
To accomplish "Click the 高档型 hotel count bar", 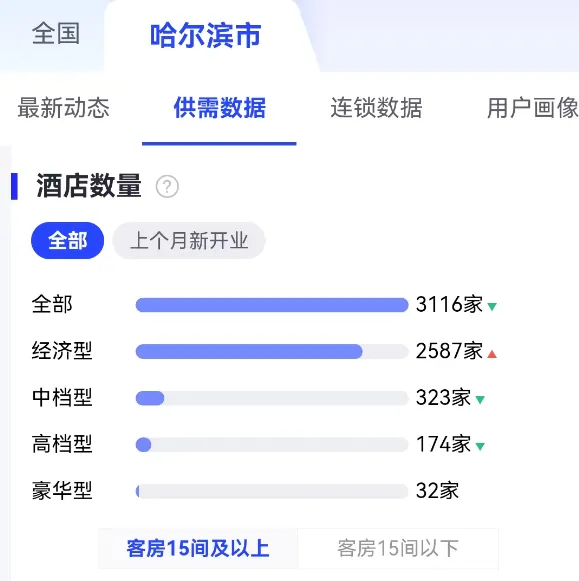I will click(272, 445).
